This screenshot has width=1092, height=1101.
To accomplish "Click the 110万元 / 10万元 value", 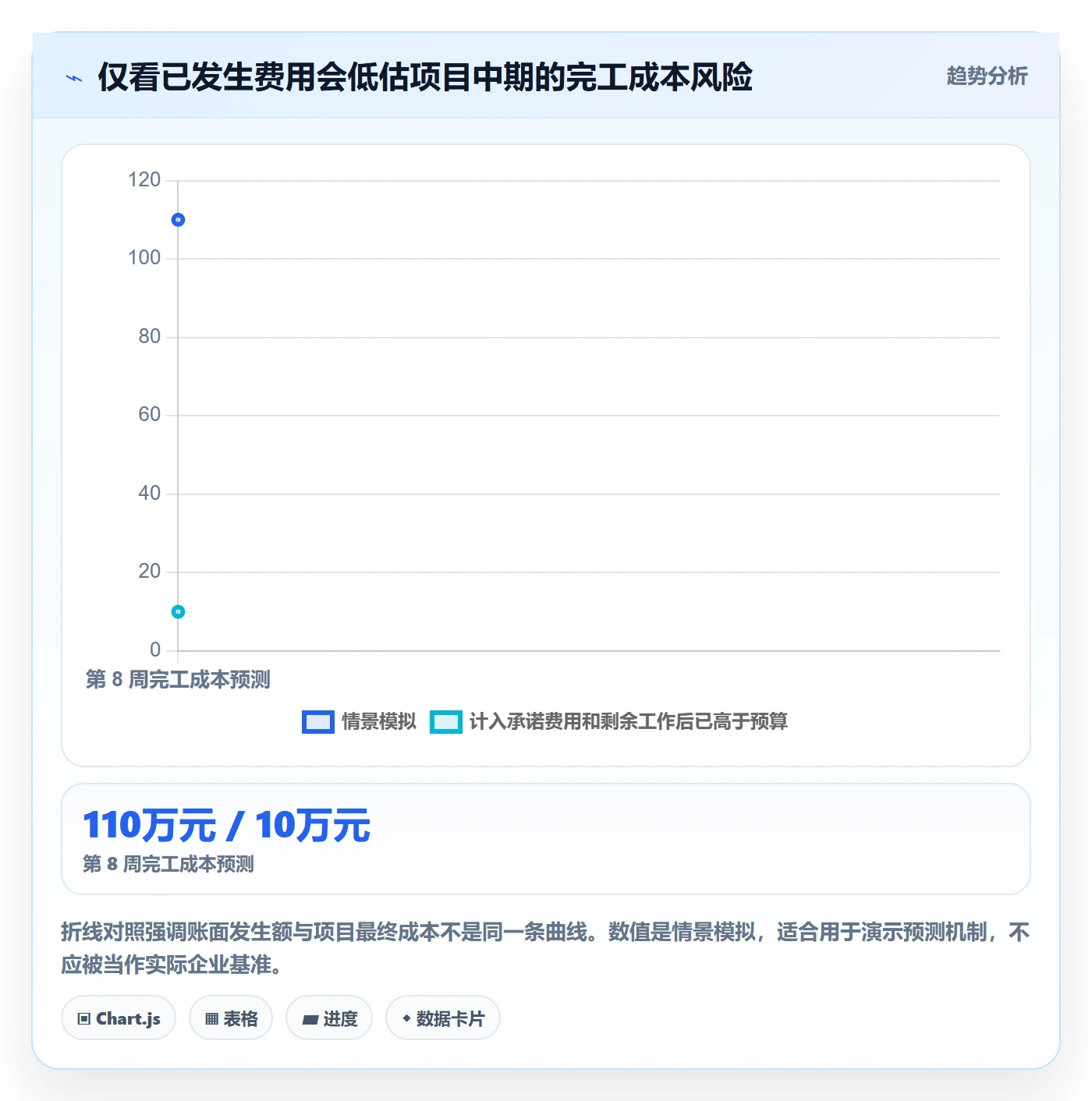I will (x=226, y=826).
